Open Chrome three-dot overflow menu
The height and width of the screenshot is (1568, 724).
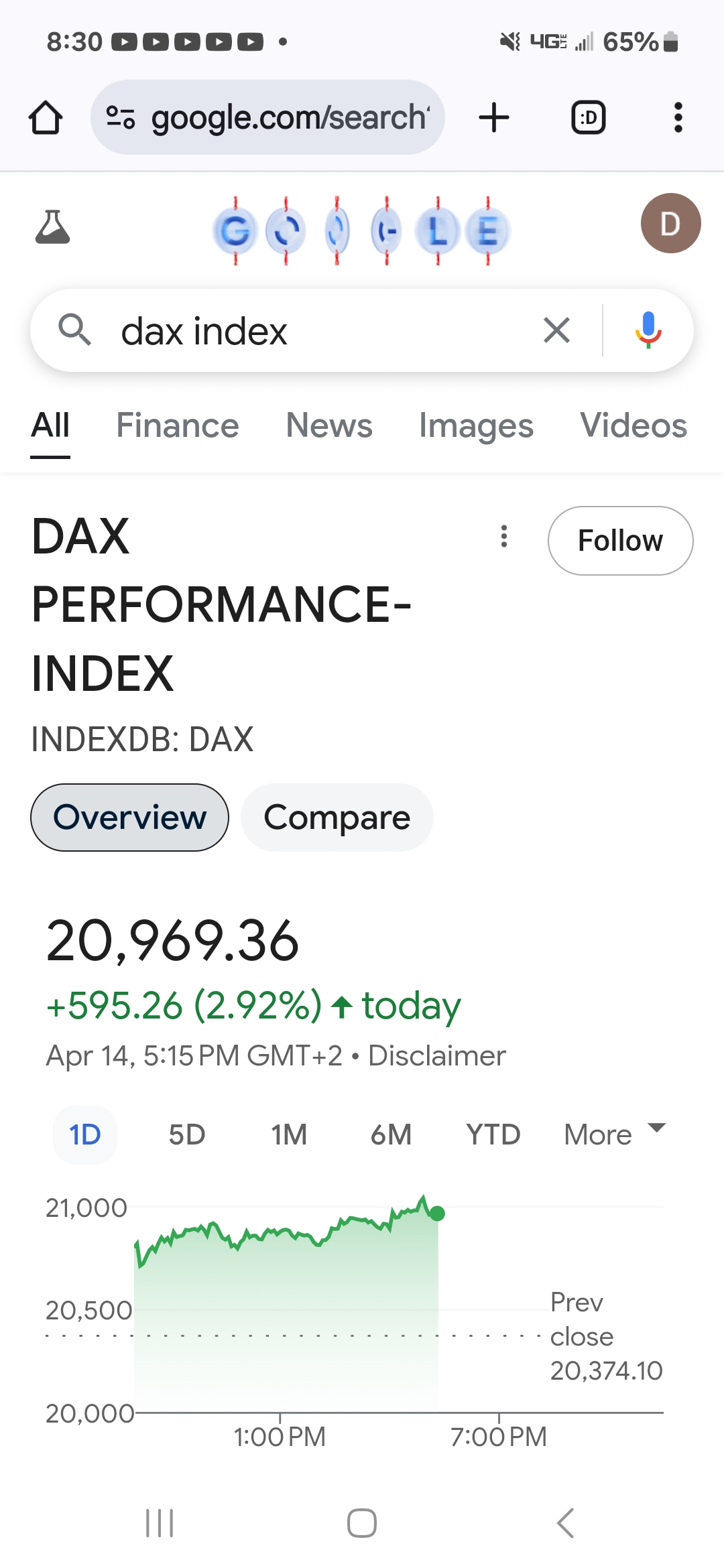pos(678,118)
